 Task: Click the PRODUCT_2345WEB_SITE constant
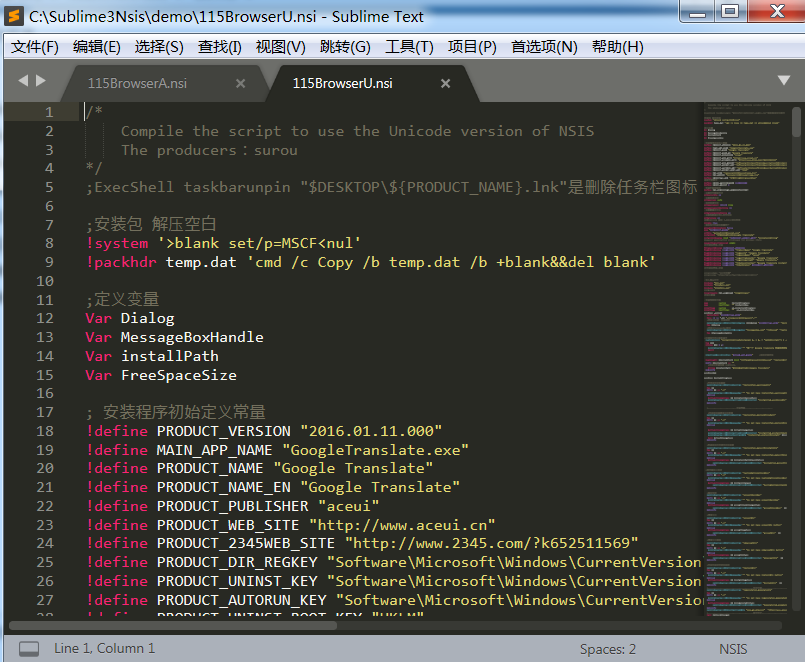pos(245,543)
